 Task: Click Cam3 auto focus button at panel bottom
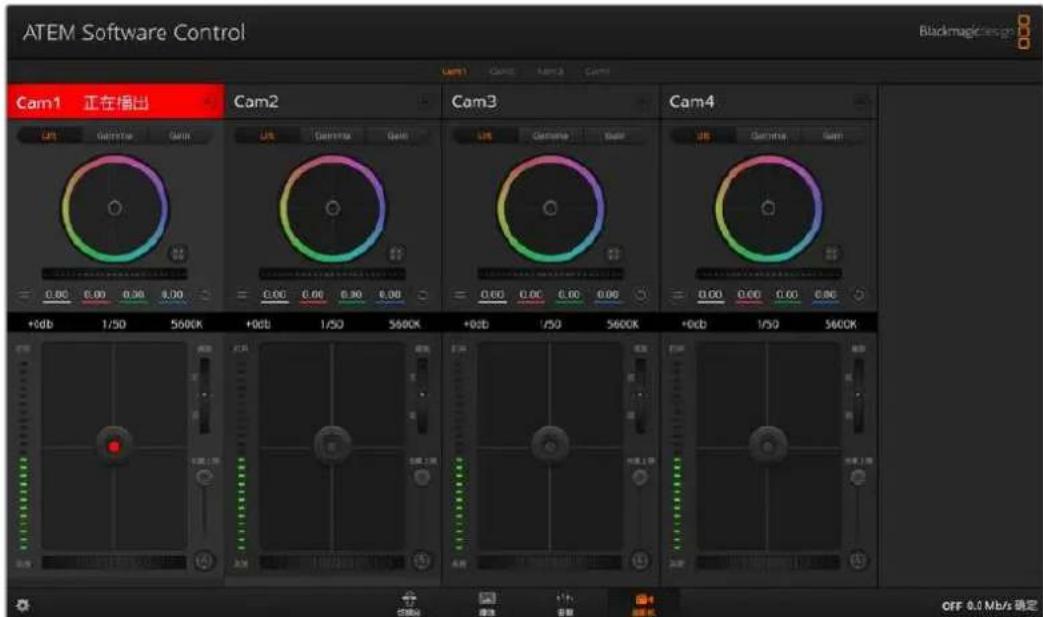(640, 560)
